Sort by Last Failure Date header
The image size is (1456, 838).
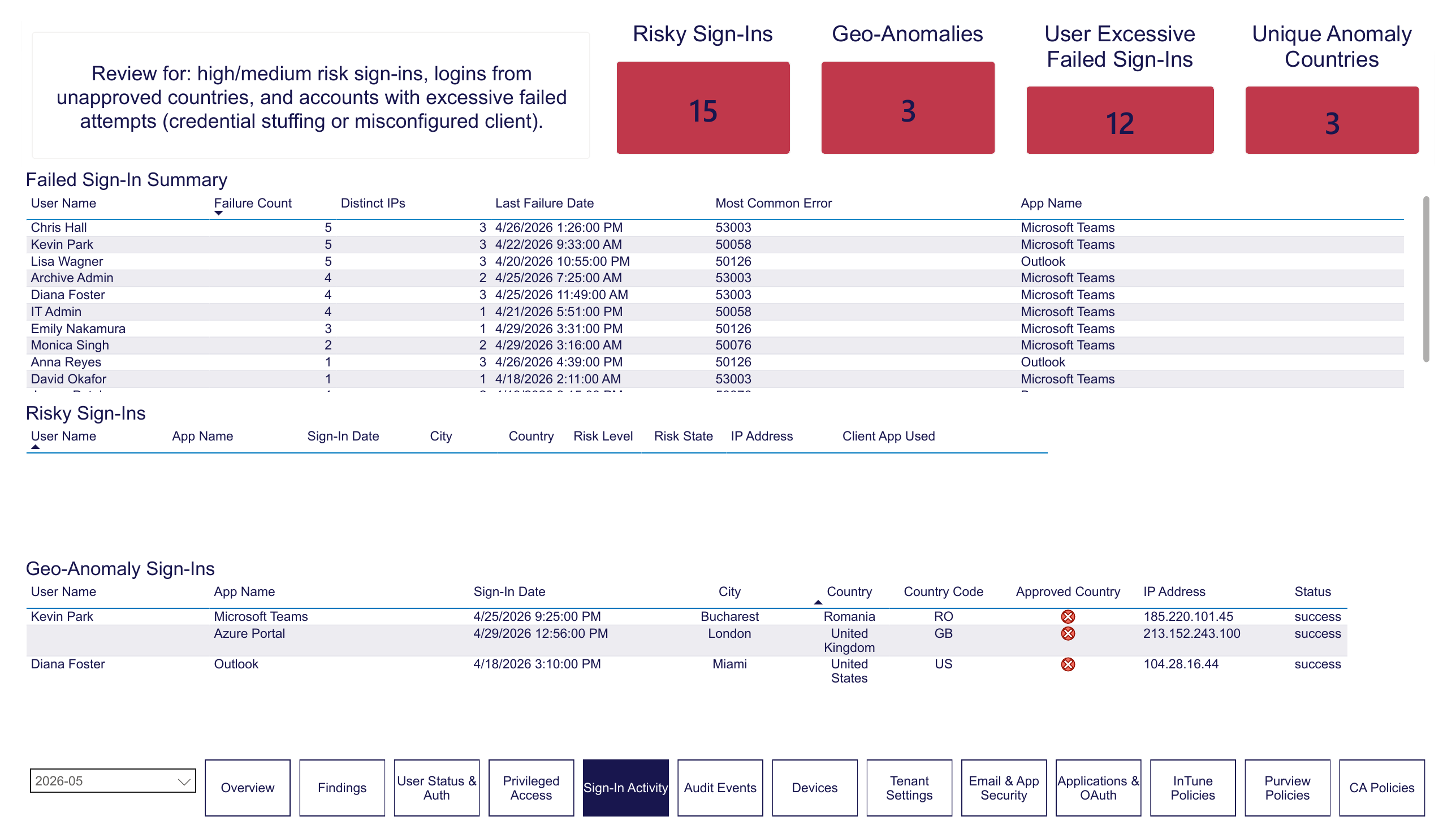pyautogui.click(x=544, y=203)
